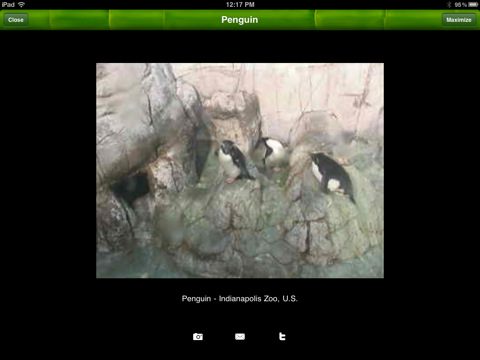Tap the Bluetooth icon in the status bar
The image size is (480, 360).
449,5
